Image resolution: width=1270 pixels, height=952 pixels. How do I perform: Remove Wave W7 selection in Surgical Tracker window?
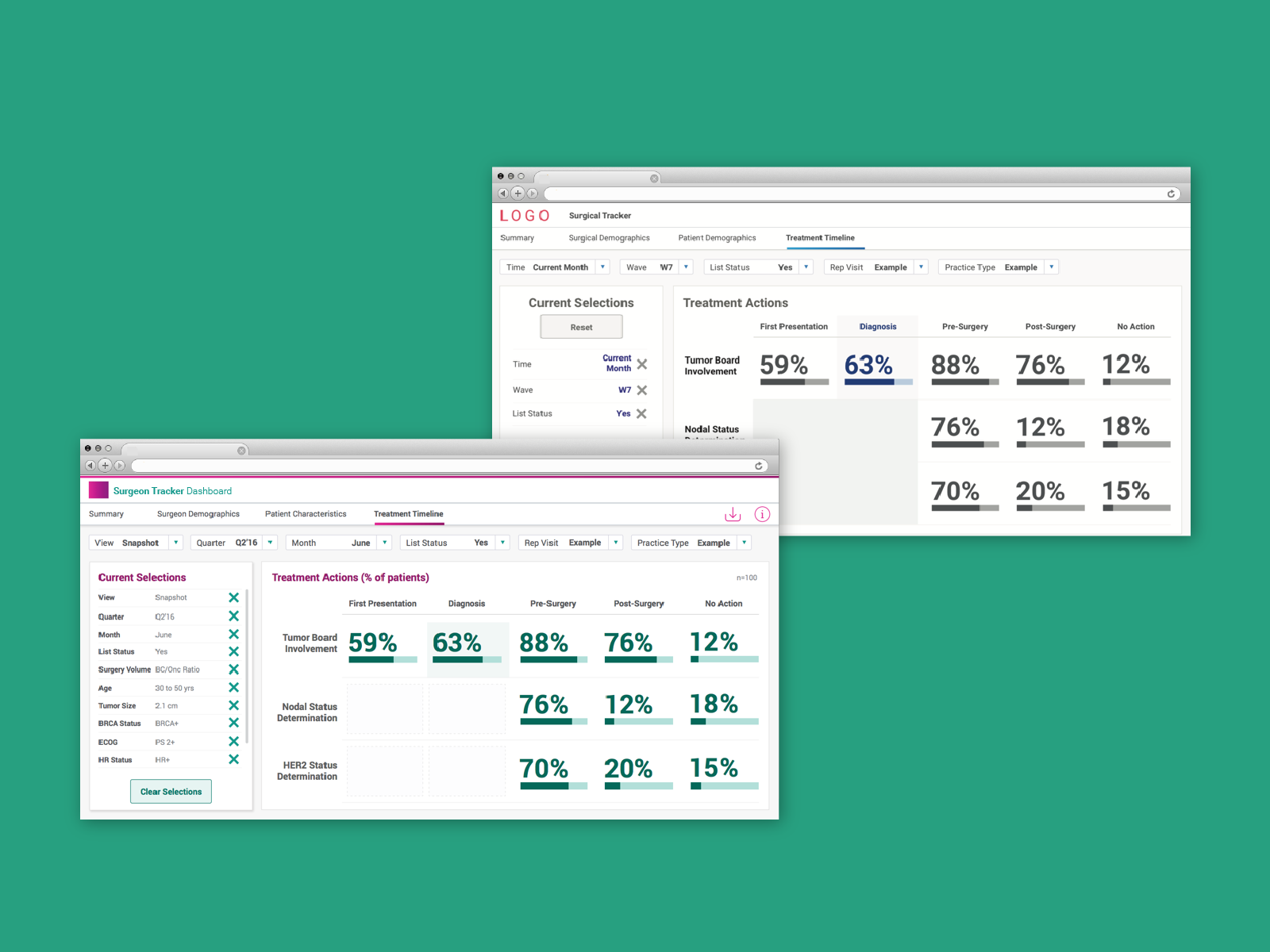[x=641, y=390]
